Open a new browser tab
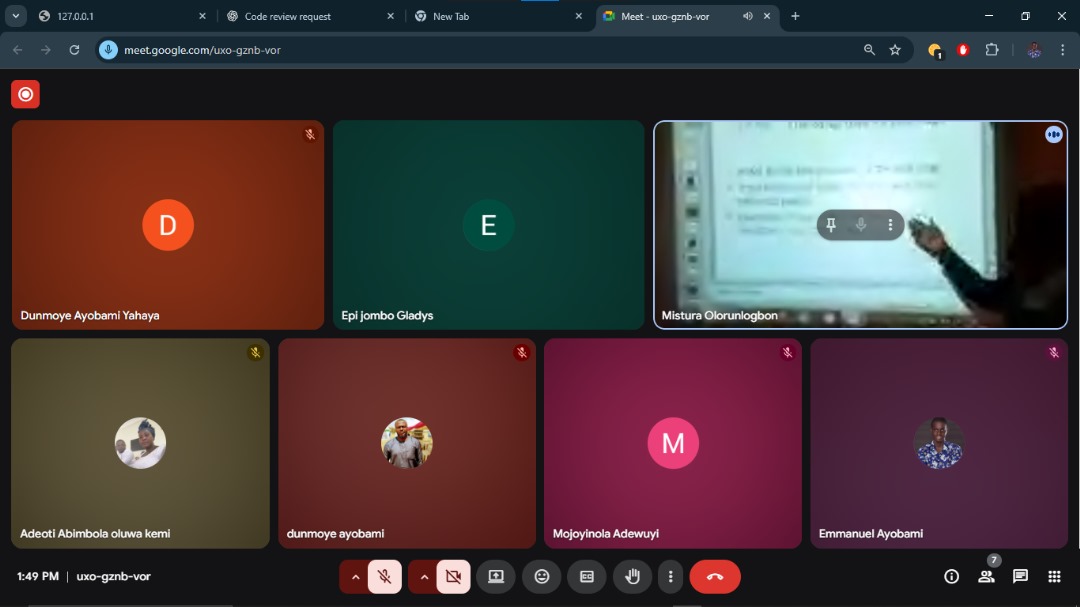The height and width of the screenshot is (607, 1080). (x=795, y=16)
